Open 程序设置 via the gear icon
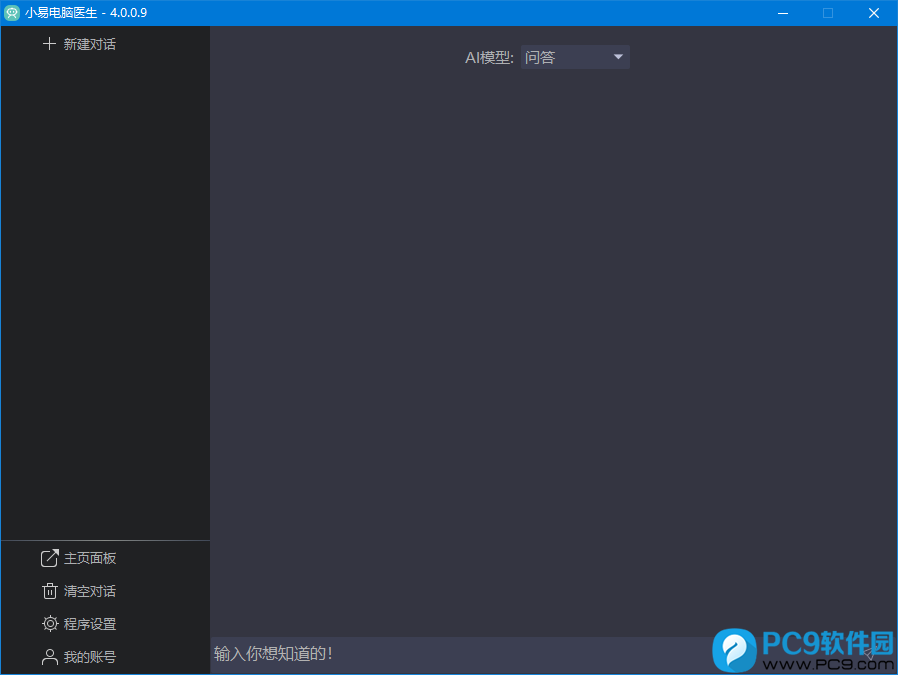 pos(50,623)
